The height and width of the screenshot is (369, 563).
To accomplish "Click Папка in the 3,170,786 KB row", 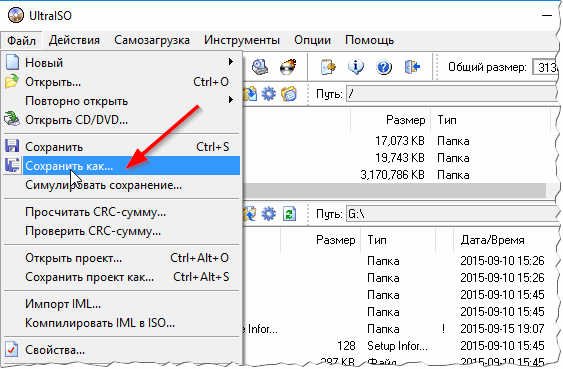I will [453, 175].
